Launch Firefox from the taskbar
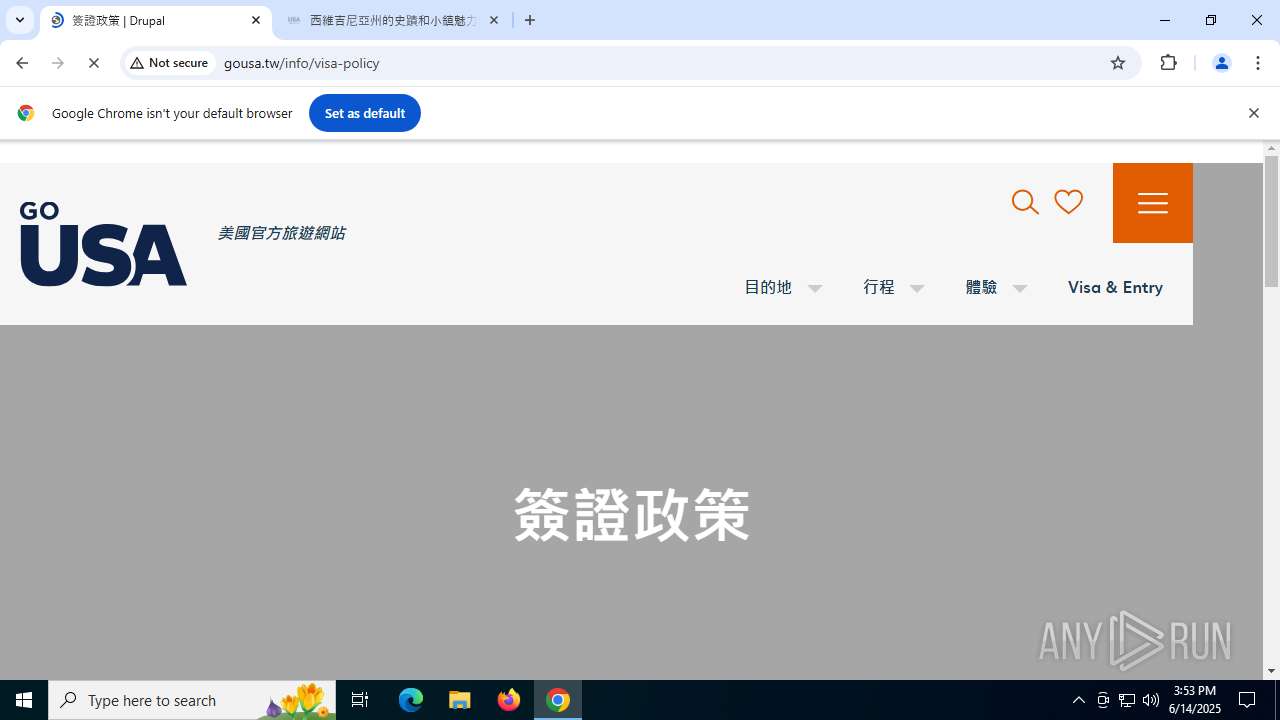 (x=509, y=700)
